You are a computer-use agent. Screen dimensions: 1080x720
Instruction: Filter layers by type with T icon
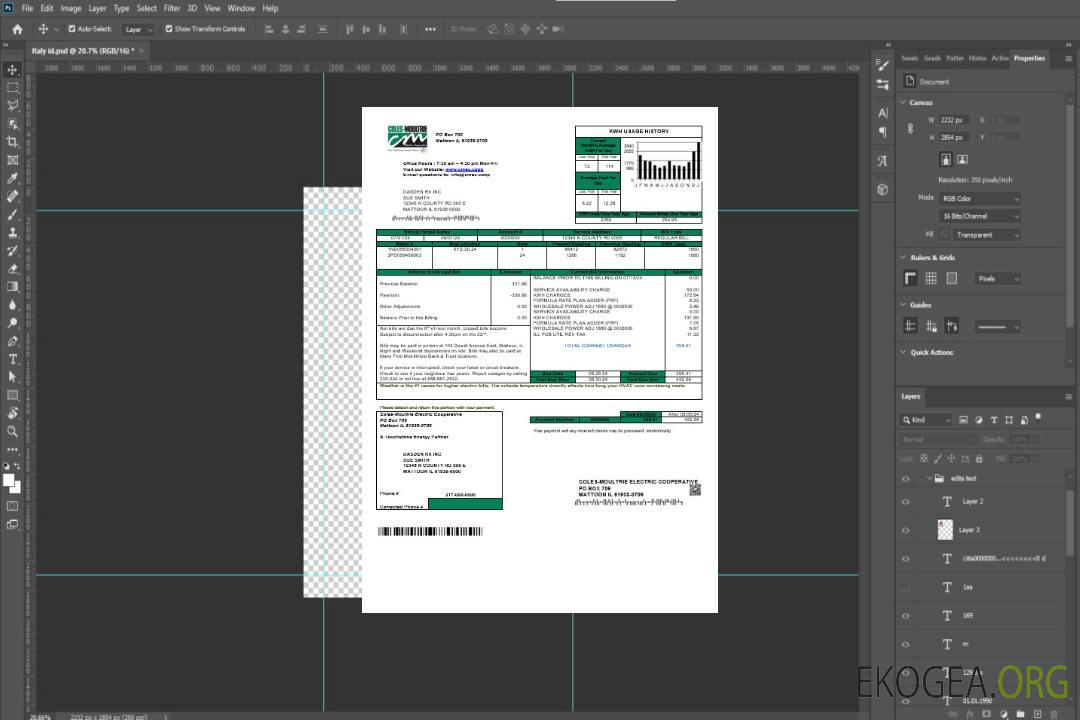pyautogui.click(x=994, y=420)
